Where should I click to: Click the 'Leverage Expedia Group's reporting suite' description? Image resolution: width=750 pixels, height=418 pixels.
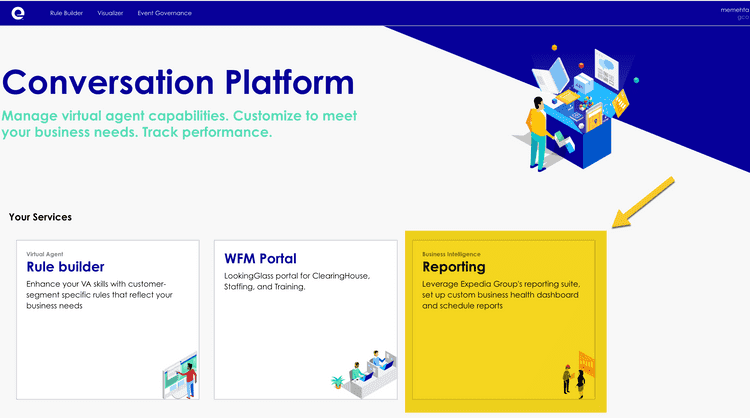click(x=501, y=295)
